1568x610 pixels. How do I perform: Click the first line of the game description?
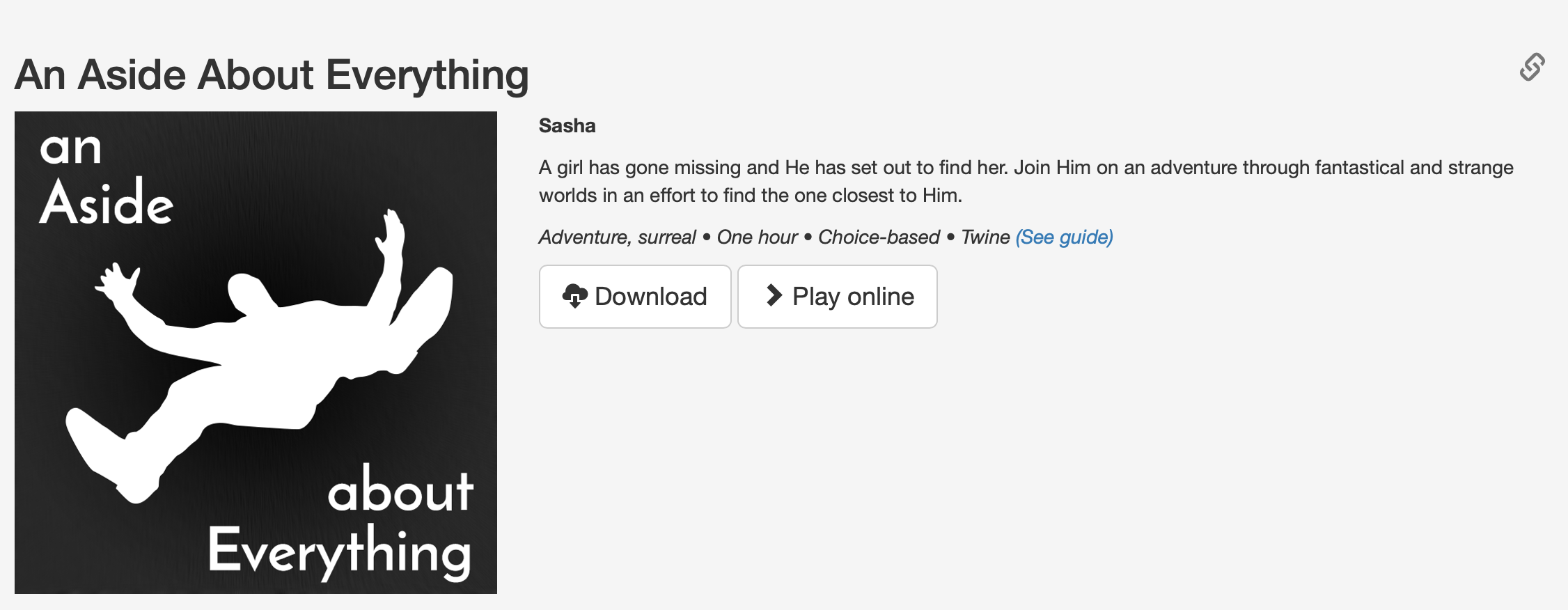[x=1026, y=168]
